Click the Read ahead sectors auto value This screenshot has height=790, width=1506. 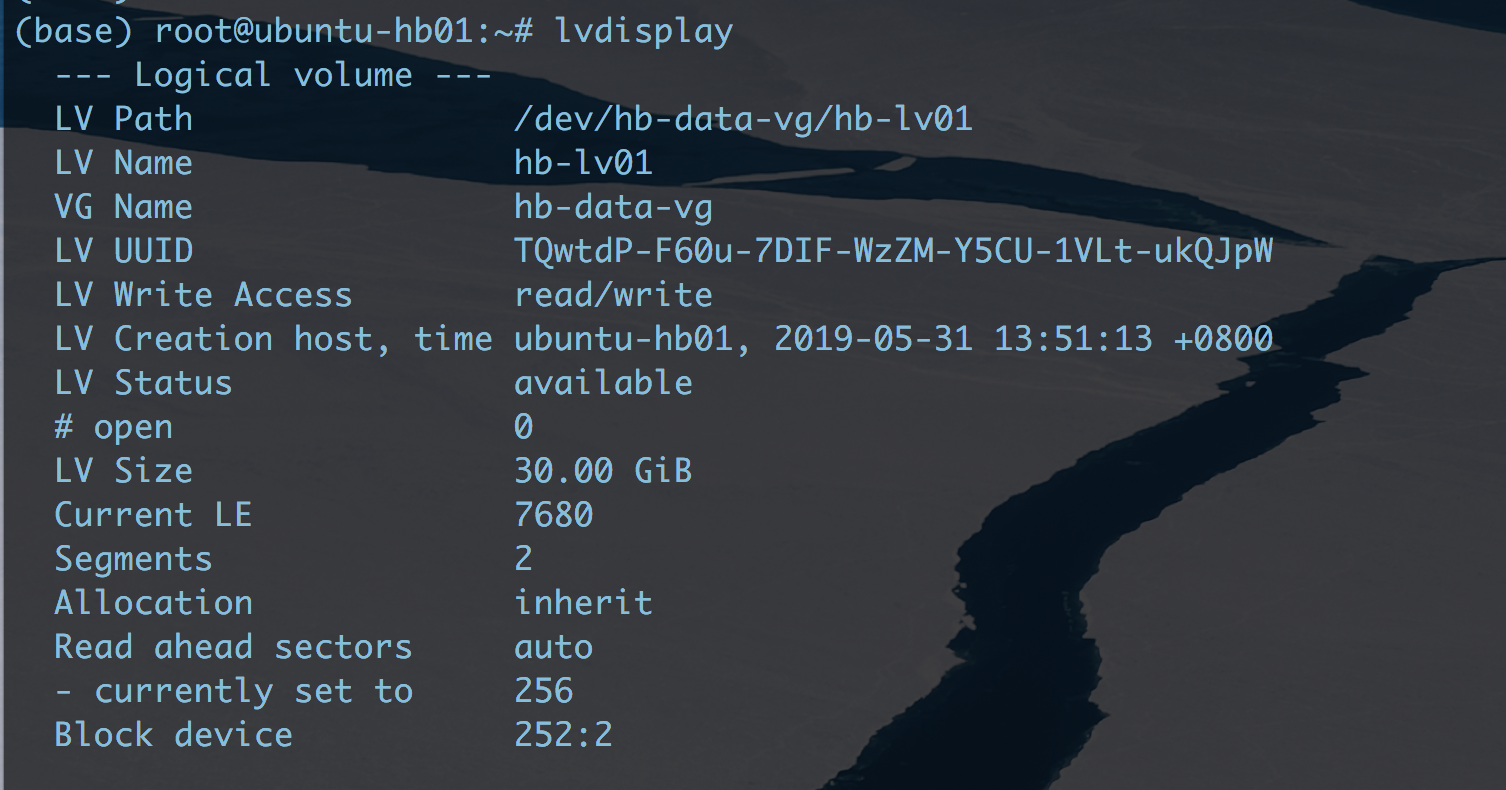[553, 647]
